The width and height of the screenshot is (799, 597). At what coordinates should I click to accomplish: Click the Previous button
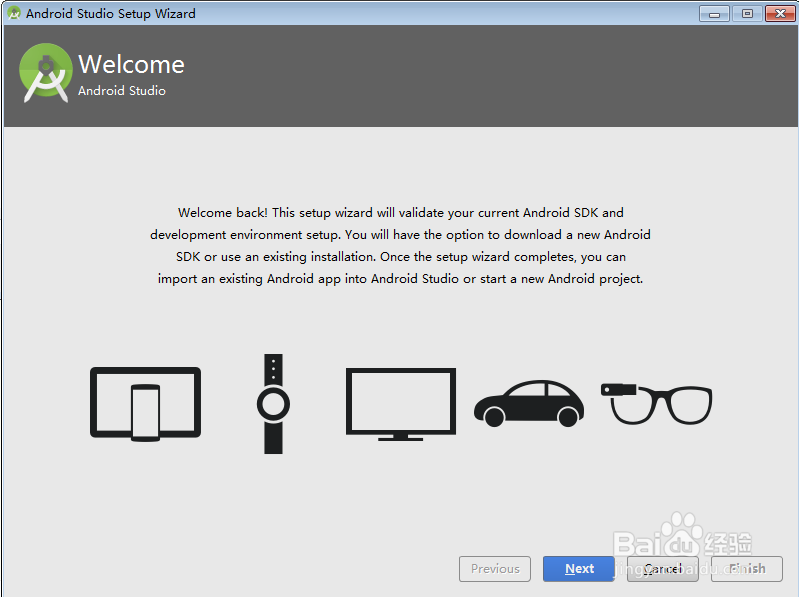pyautogui.click(x=495, y=568)
